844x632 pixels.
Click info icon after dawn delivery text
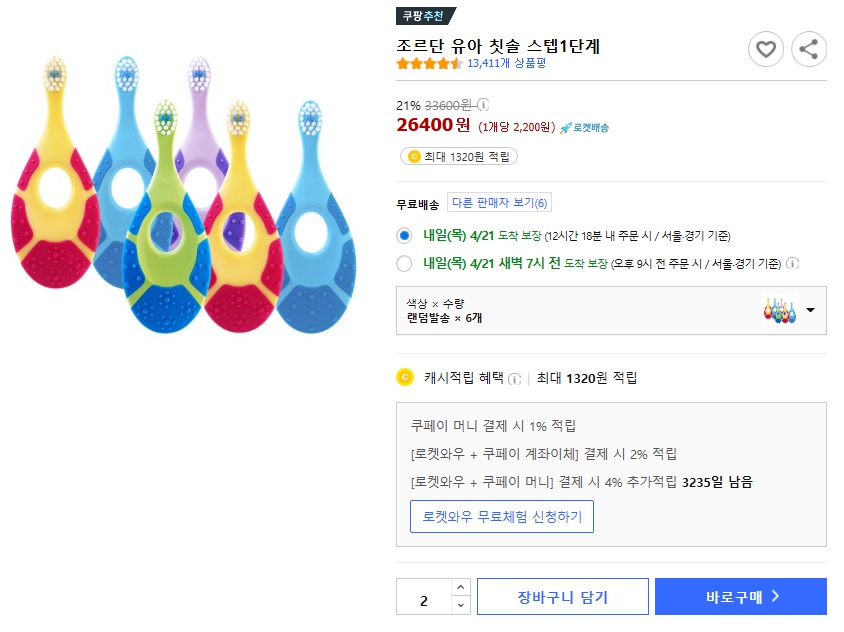pyautogui.click(x=793, y=264)
